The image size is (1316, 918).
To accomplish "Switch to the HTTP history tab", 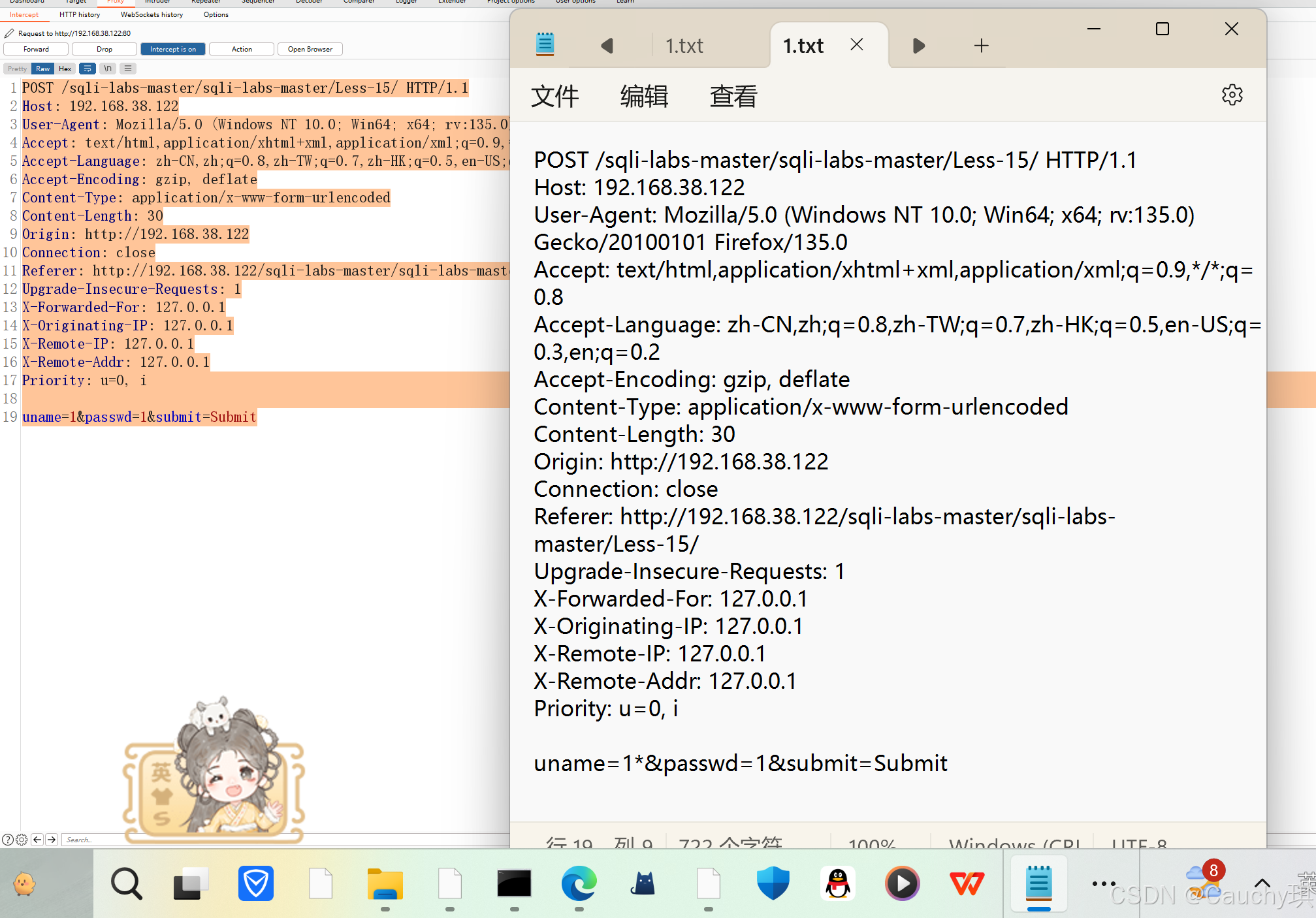I will coord(80,14).
